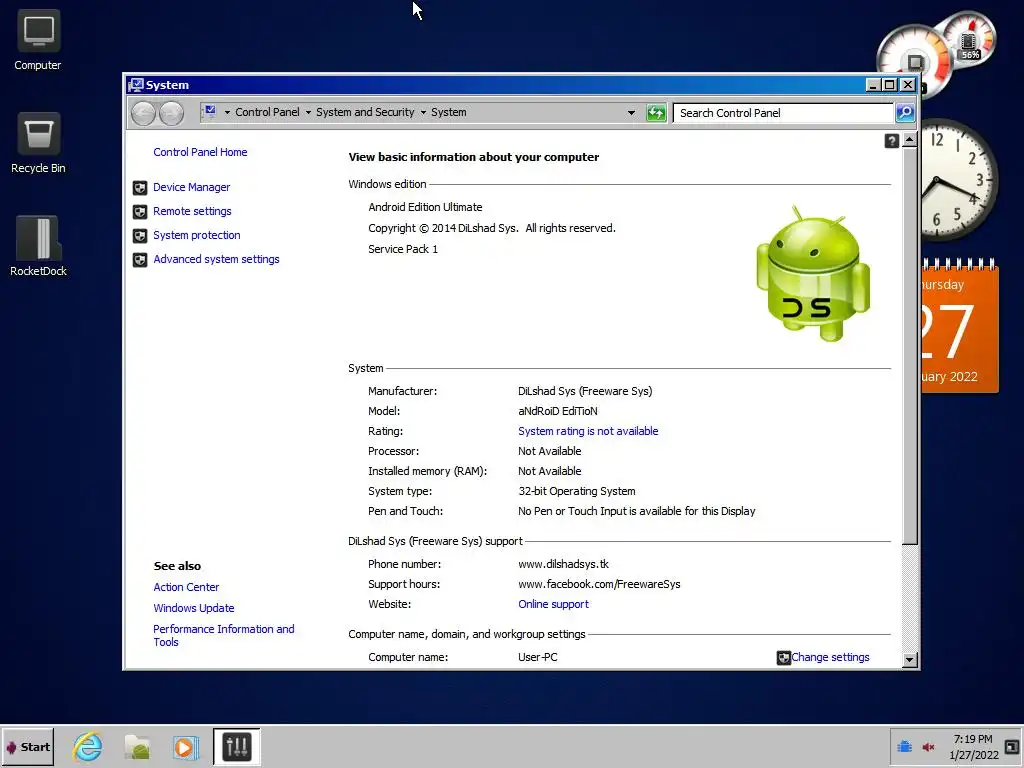Open Remote settings link

click(192, 212)
